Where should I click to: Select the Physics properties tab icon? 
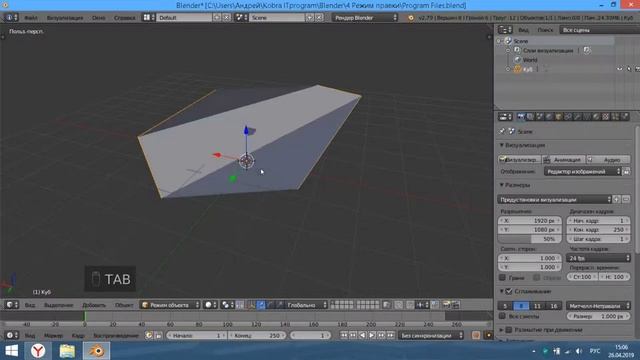pos(624,117)
